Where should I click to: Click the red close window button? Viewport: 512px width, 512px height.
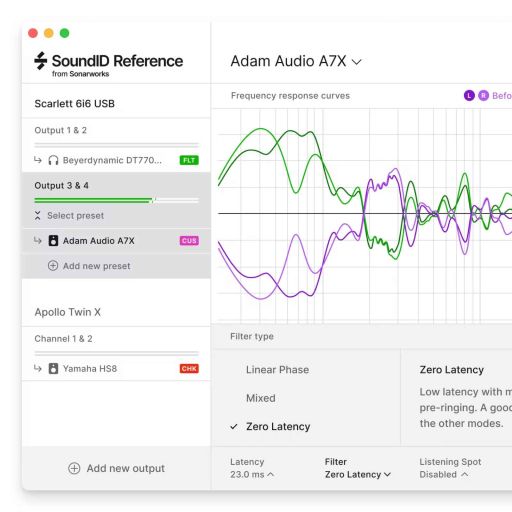[x=33, y=33]
